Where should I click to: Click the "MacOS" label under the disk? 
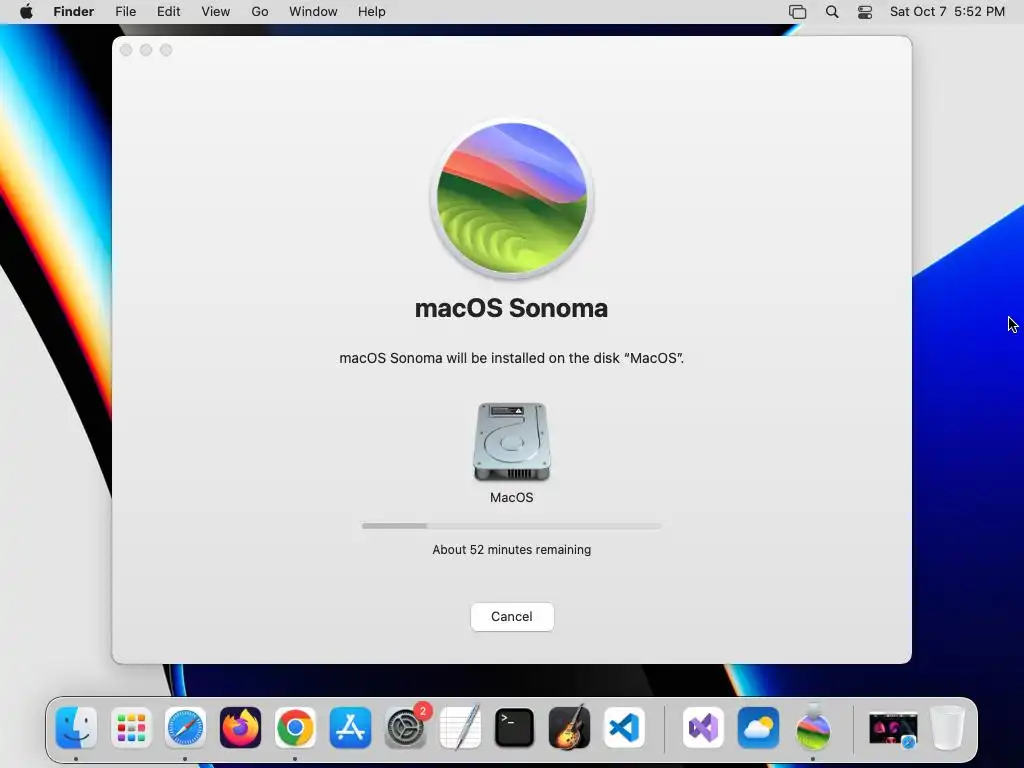[x=511, y=498]
